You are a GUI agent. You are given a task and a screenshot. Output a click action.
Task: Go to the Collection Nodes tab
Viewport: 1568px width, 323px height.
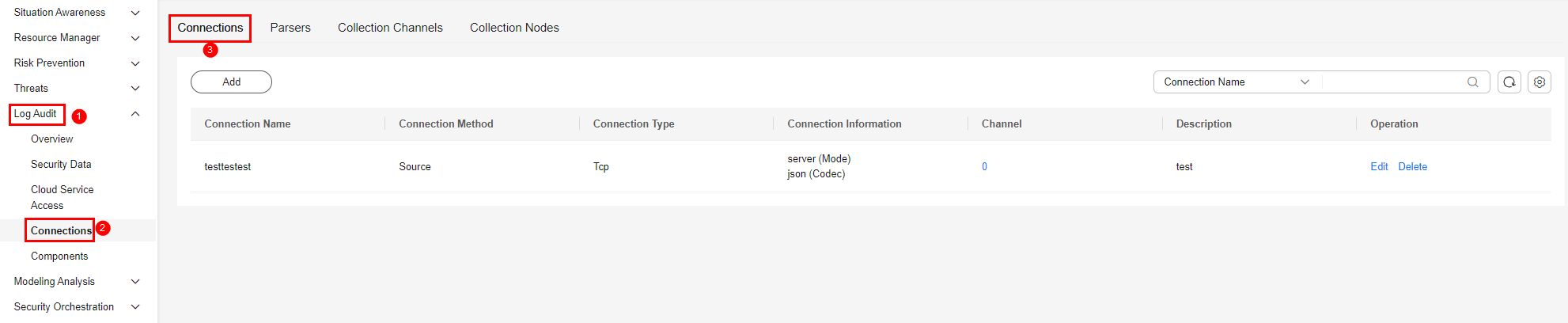point(514,28)
